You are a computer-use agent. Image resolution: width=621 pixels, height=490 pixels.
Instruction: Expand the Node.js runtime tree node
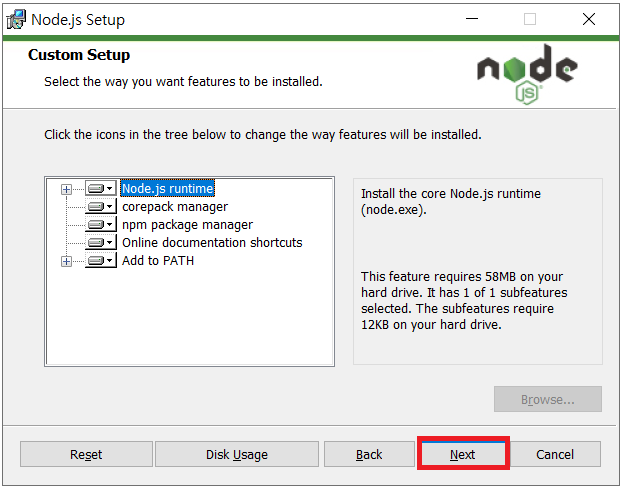[x=66, y=189]
